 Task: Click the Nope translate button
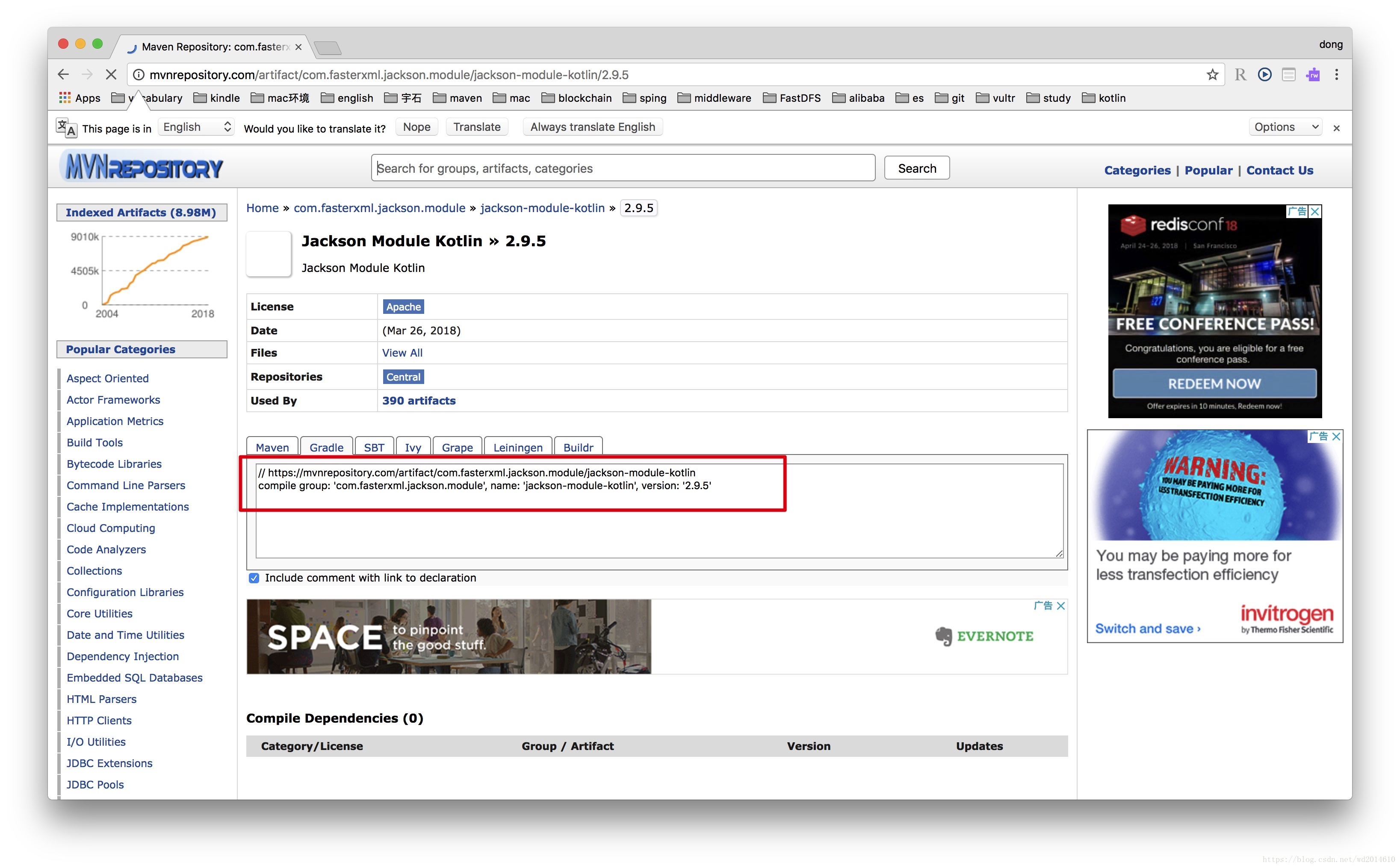coord(416,127)
